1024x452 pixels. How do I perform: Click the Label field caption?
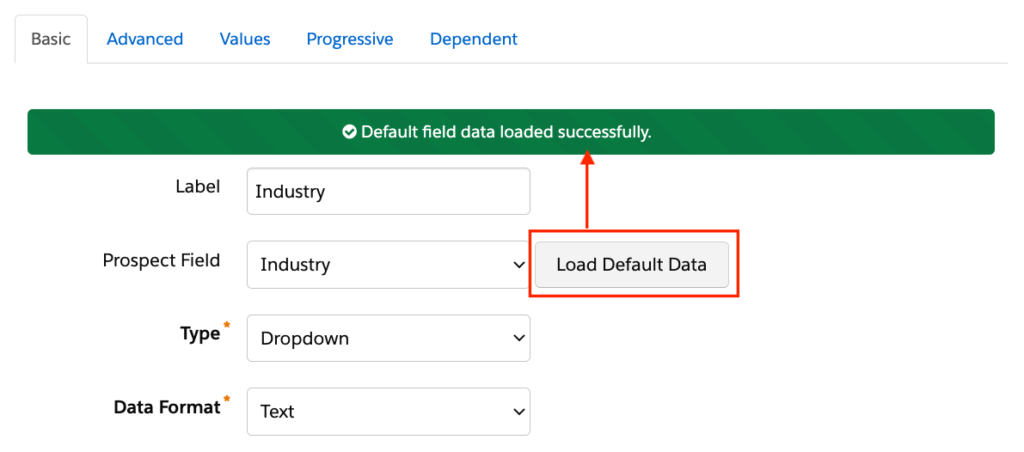(x=198, y=187)
